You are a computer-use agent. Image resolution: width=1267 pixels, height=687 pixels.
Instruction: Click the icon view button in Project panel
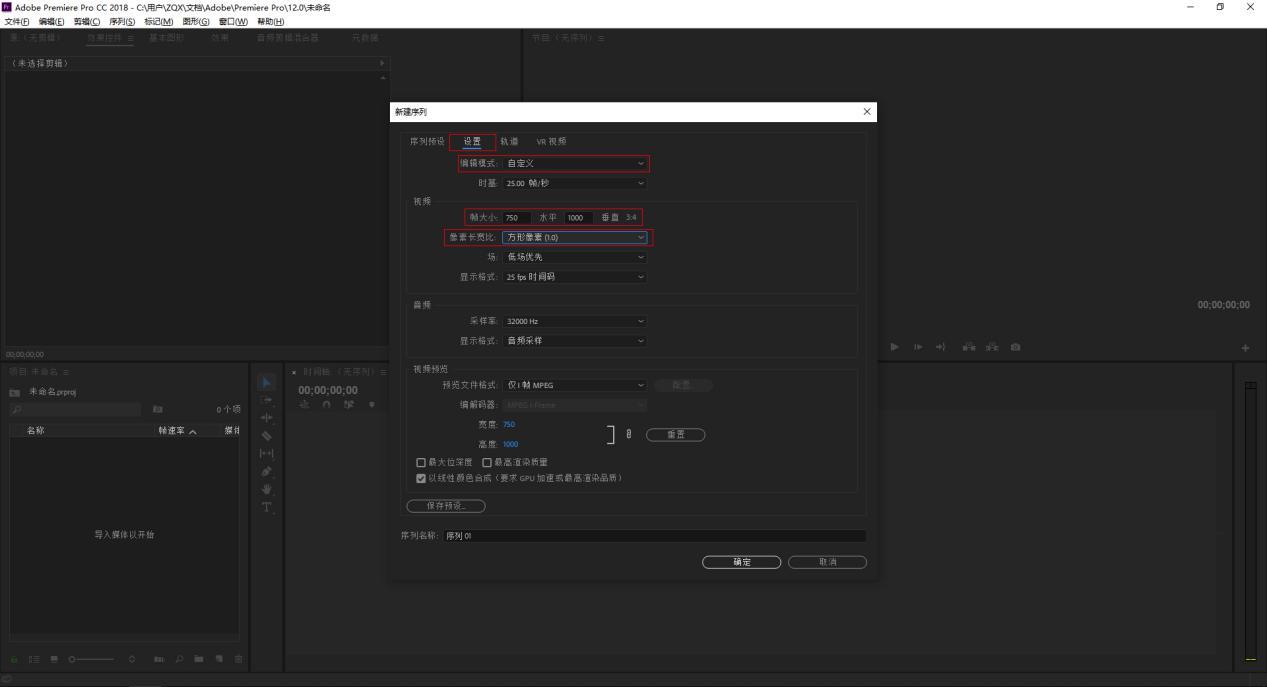click(x=52, y=659)
